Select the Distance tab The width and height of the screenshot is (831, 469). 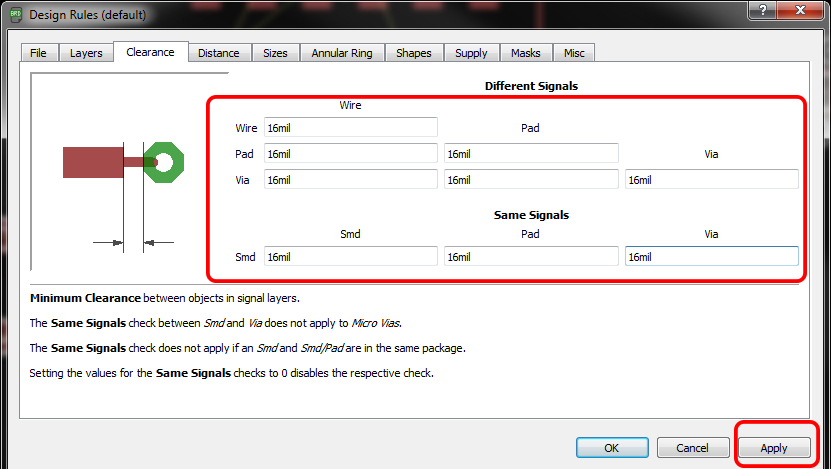click(218, 53)
